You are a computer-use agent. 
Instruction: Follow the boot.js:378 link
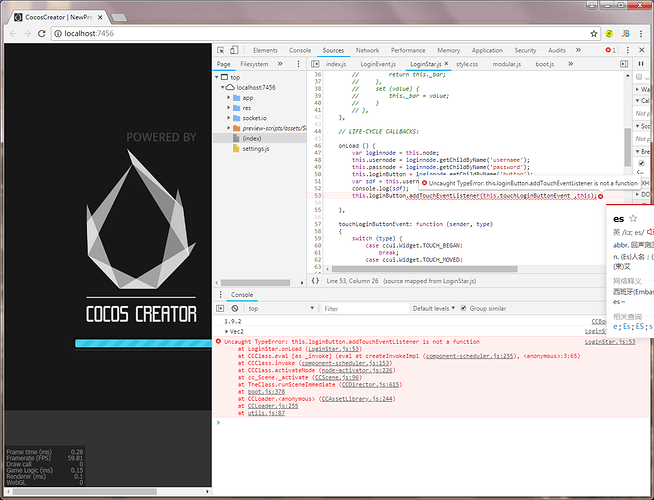coord(266,392)
